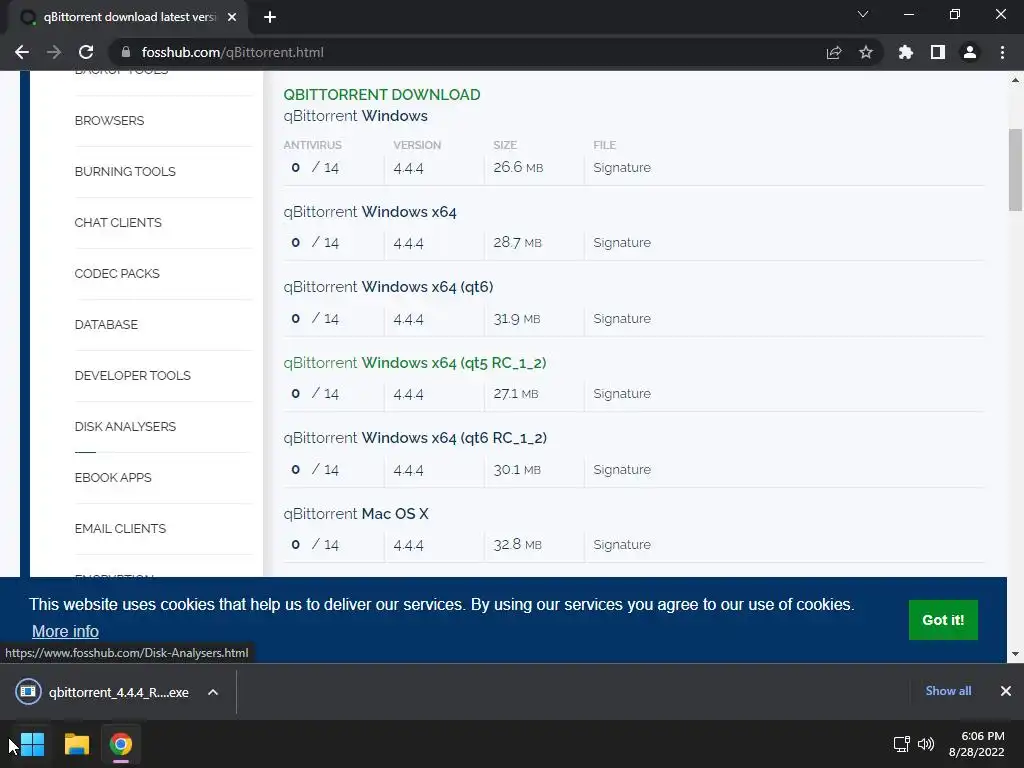The image size is (1024, 768).
Task: Open the site padlock information
Action: click(x=127, y=52)
